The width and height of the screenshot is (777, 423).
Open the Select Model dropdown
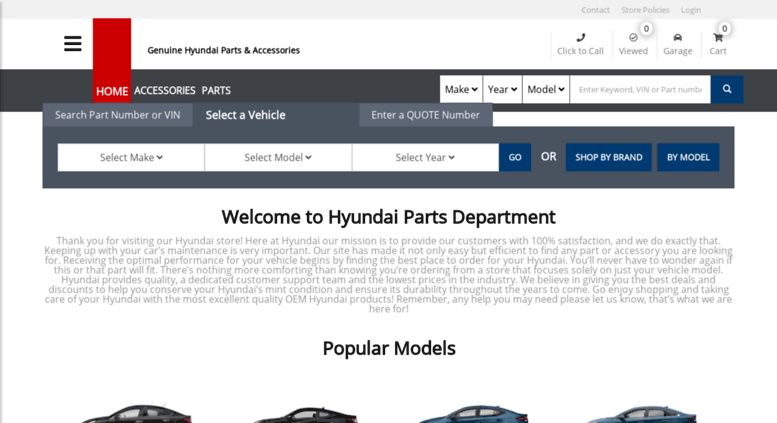(x=278, y=158)
